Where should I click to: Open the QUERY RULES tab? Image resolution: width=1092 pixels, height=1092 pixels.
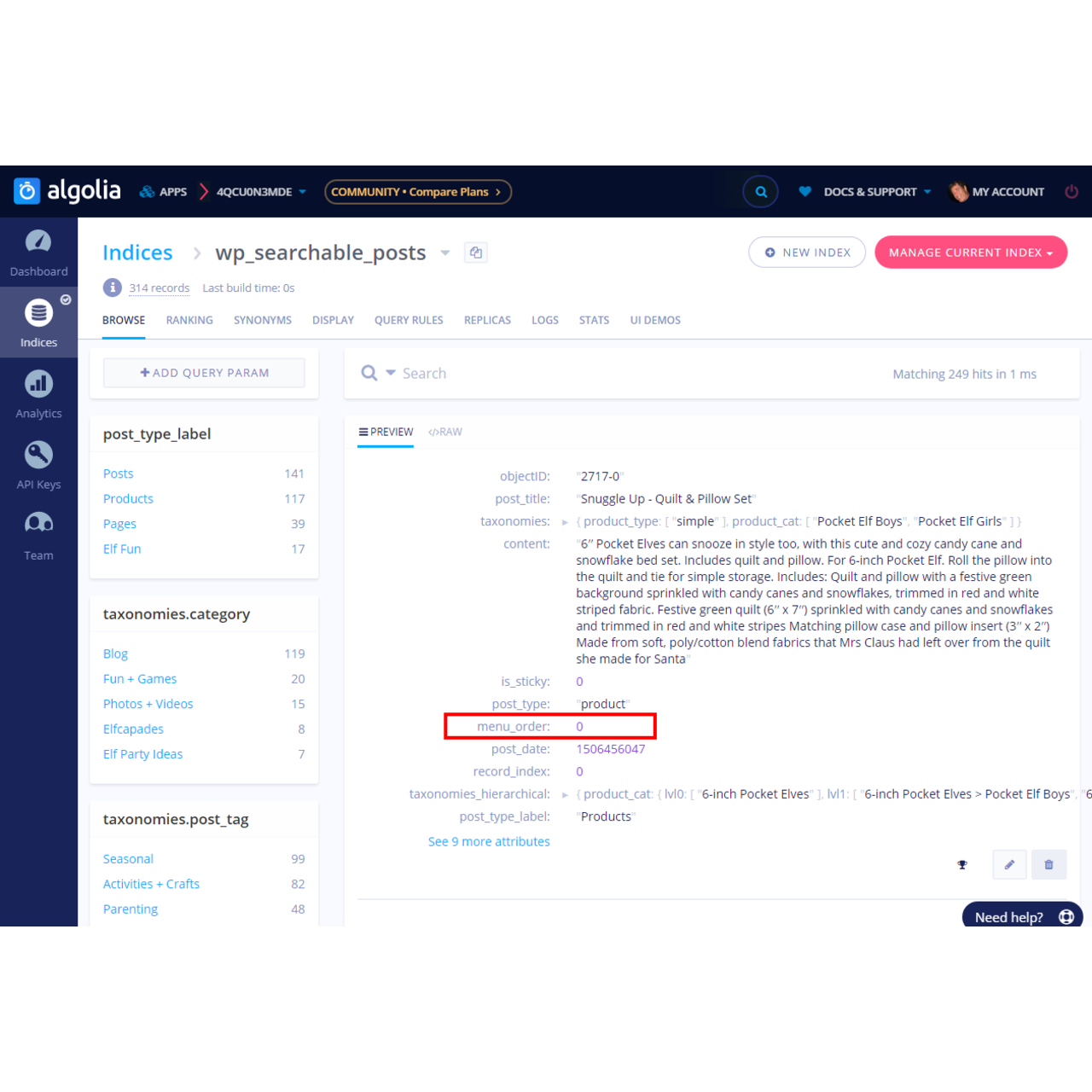[x=409, y=320]
